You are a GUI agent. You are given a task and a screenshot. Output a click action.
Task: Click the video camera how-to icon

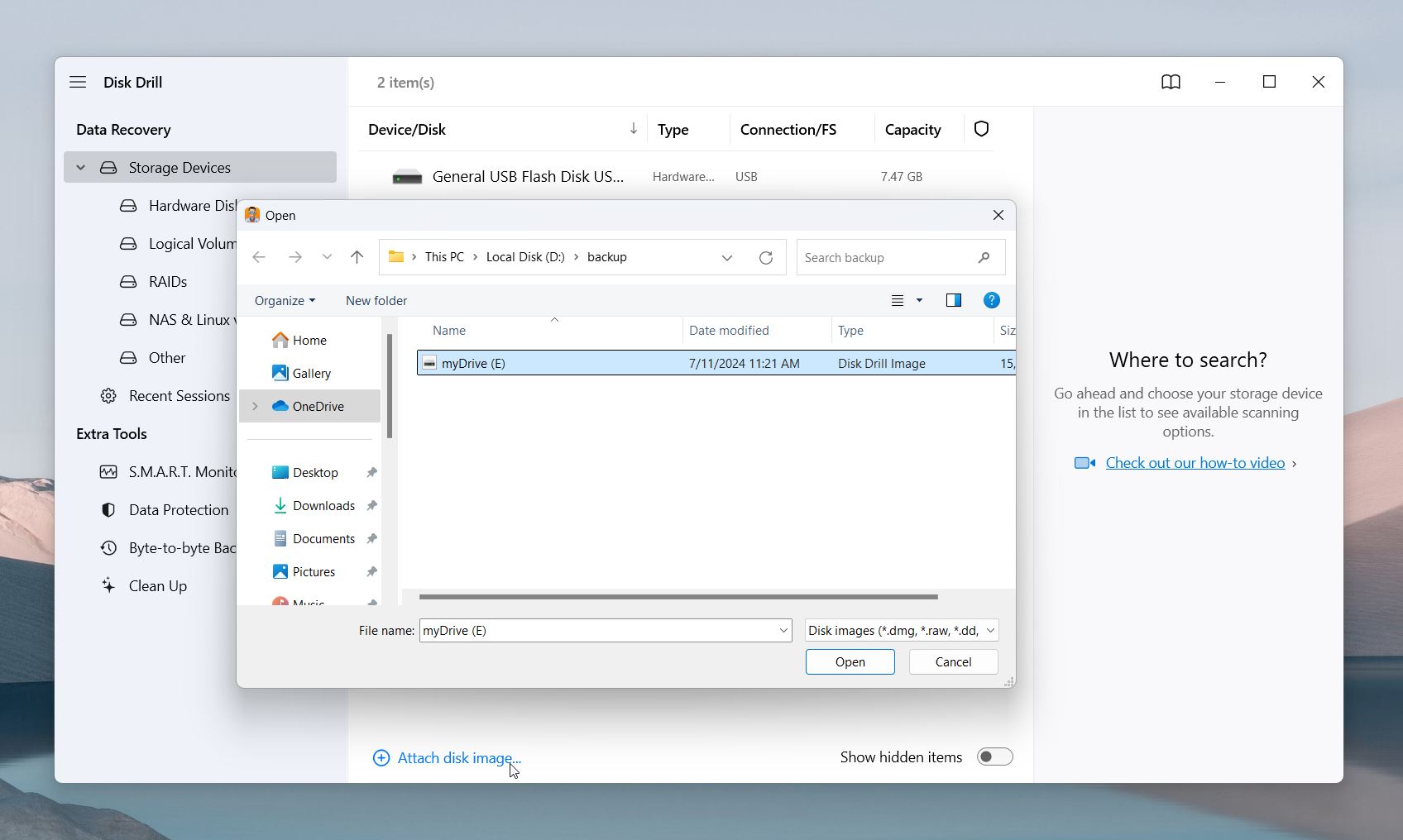(x=1085, y=463)
